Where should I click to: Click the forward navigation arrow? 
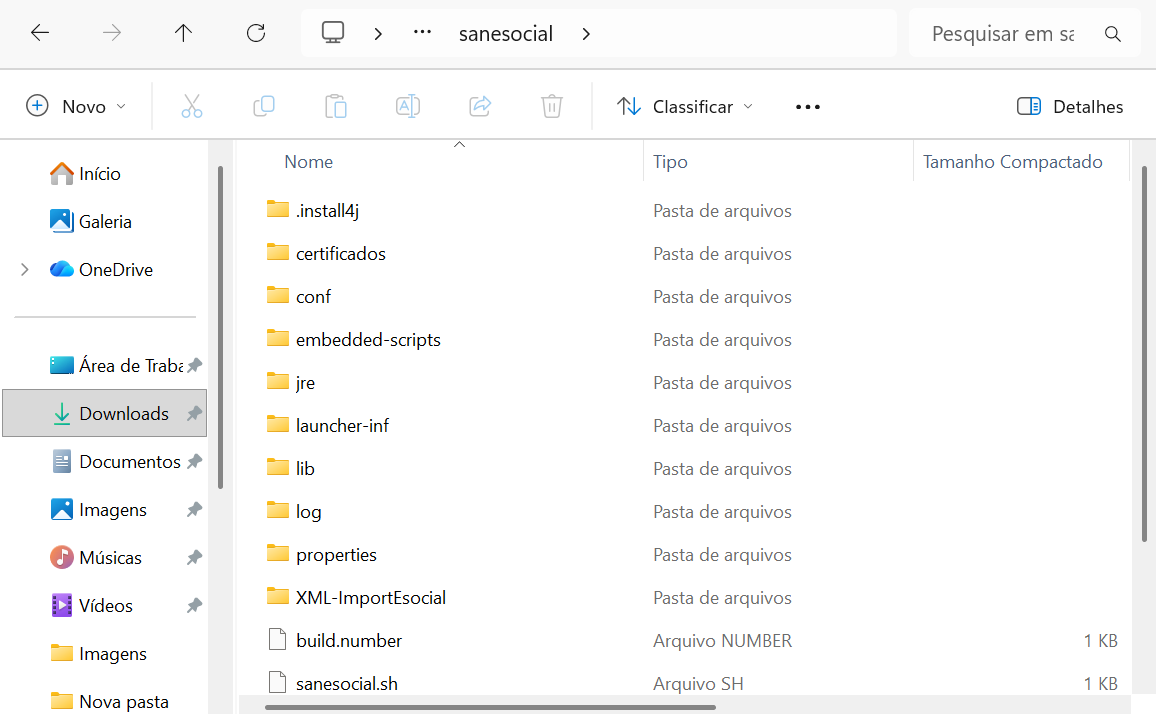point(111,32)
